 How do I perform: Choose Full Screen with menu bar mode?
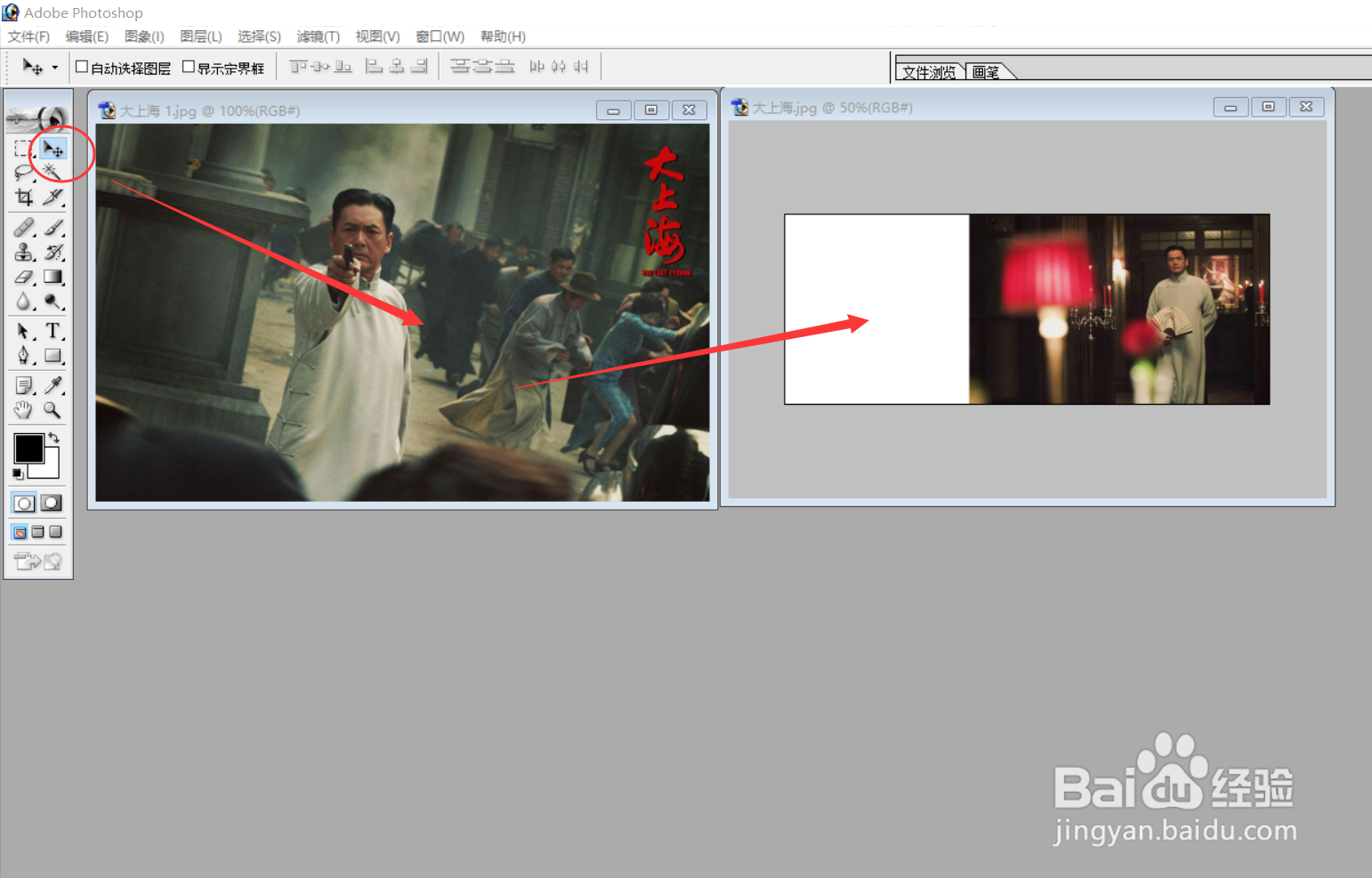37,532
